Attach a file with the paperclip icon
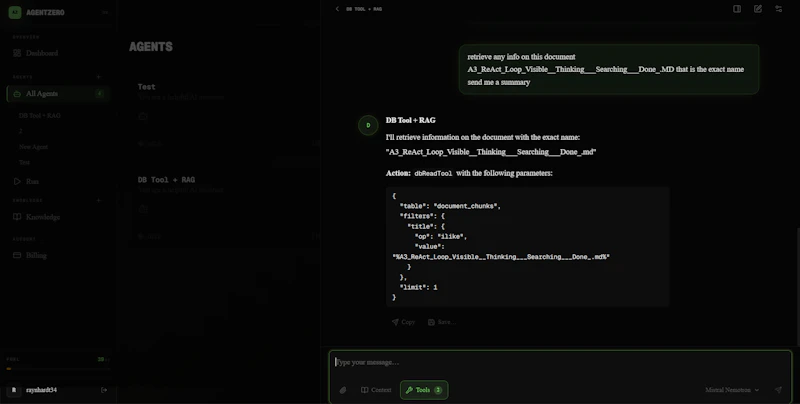This screenshot has width=800, height=404. tap(343, 390)
